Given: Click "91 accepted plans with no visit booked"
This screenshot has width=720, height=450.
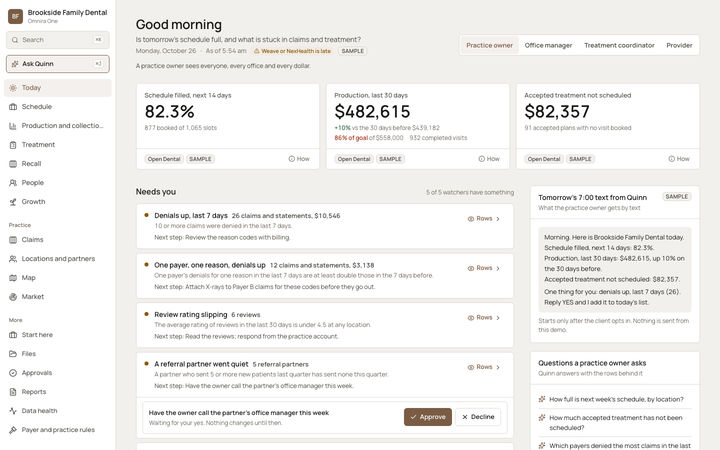Looking at the screenshot, I should [x=578, y=128].
